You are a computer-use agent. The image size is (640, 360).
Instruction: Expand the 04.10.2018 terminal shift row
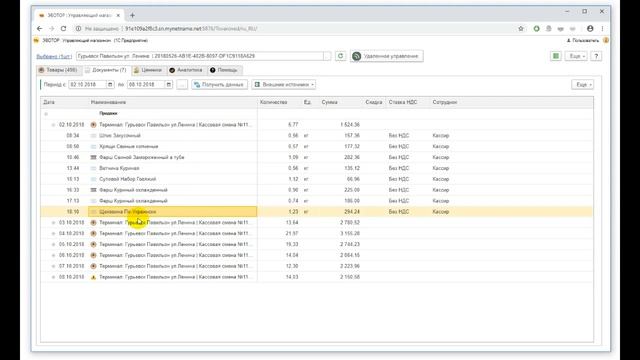[53, 233]
